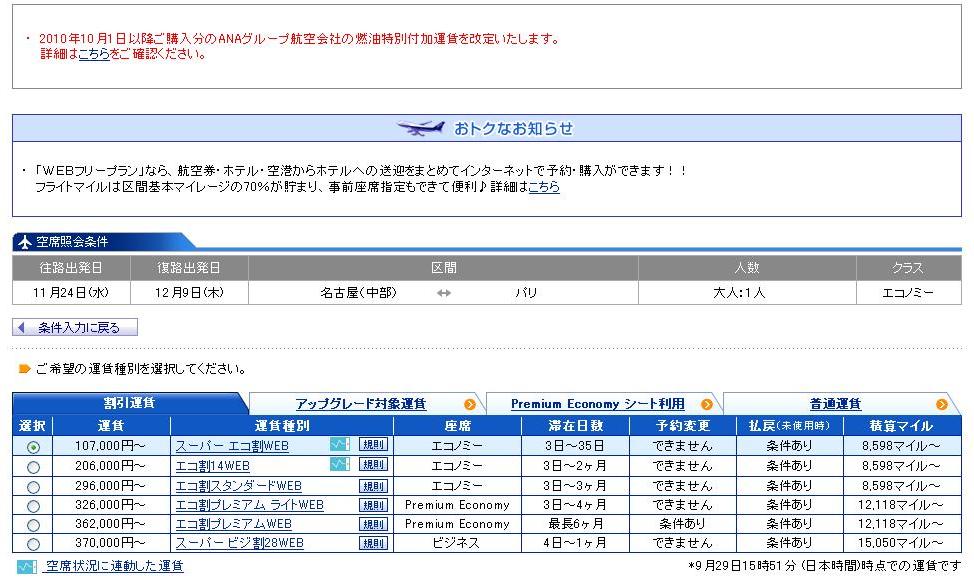Select the 370,000円 スーパー ビジ割28WEB radio option
Screen dimensions: 974x584
[34, 545]
